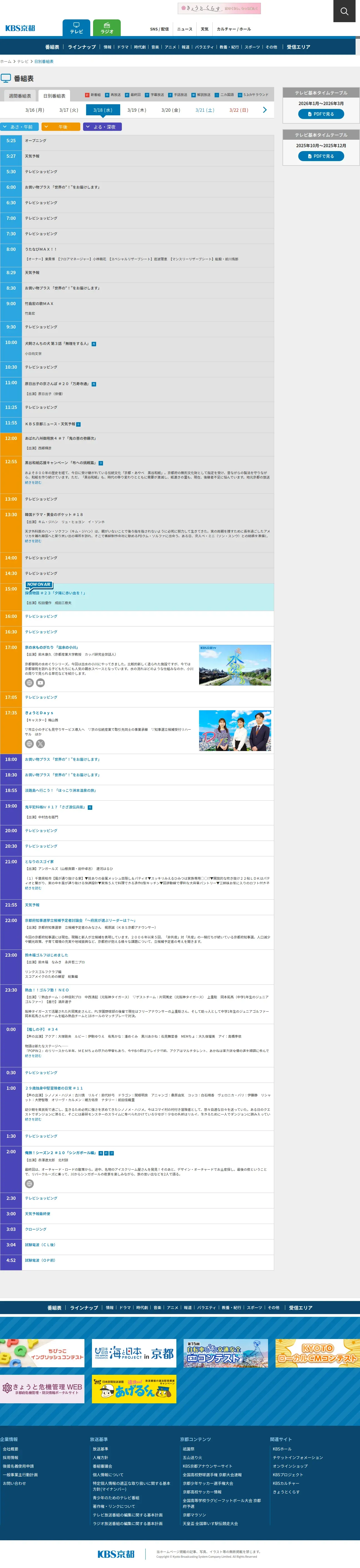Screen dimensions: 360x1568
Task: Open X icon for きょうとDays
Action: click(41, 744)
